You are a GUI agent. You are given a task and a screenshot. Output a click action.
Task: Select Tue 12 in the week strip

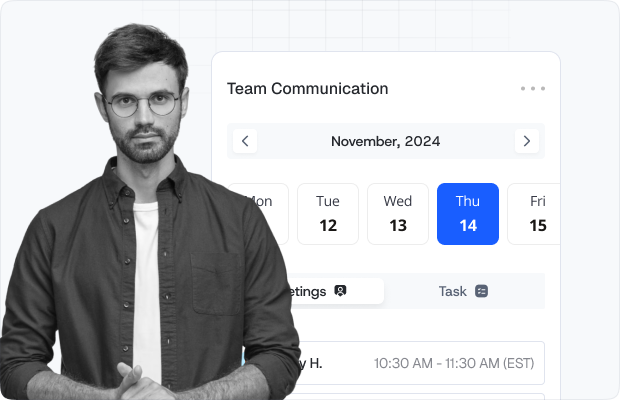coord(328,214)
